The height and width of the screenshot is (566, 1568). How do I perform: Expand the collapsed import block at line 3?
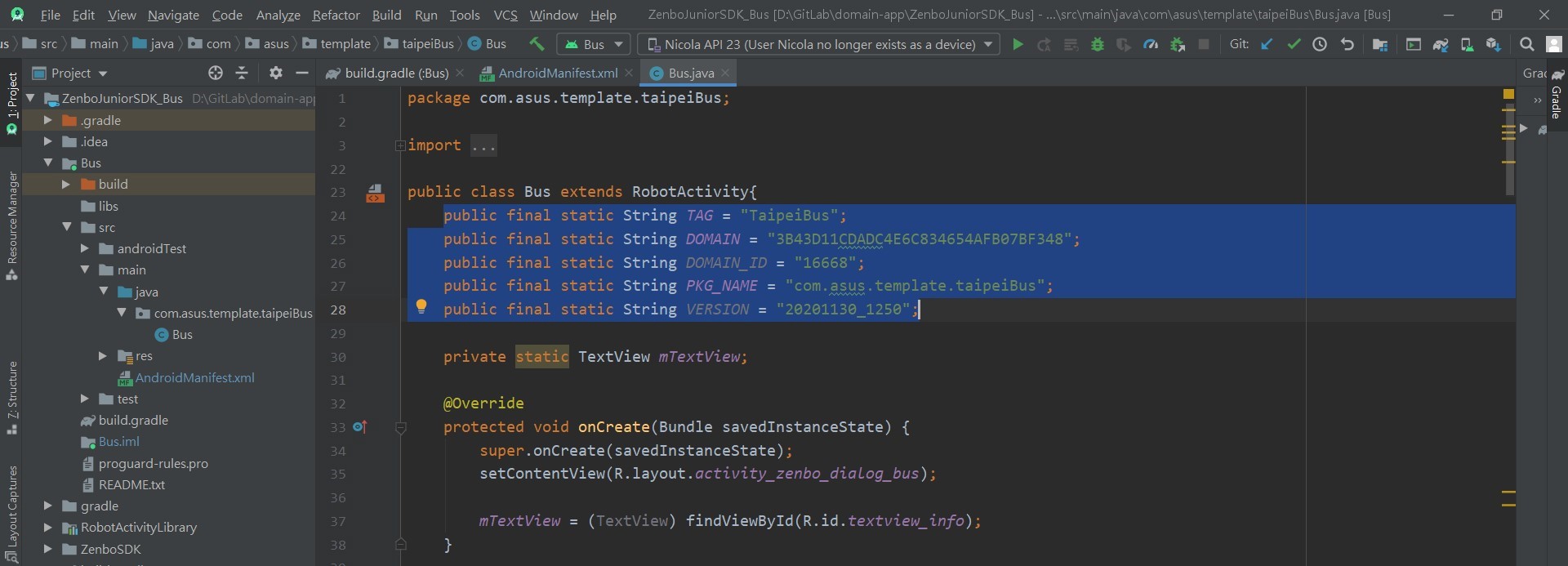pos(400,145)
